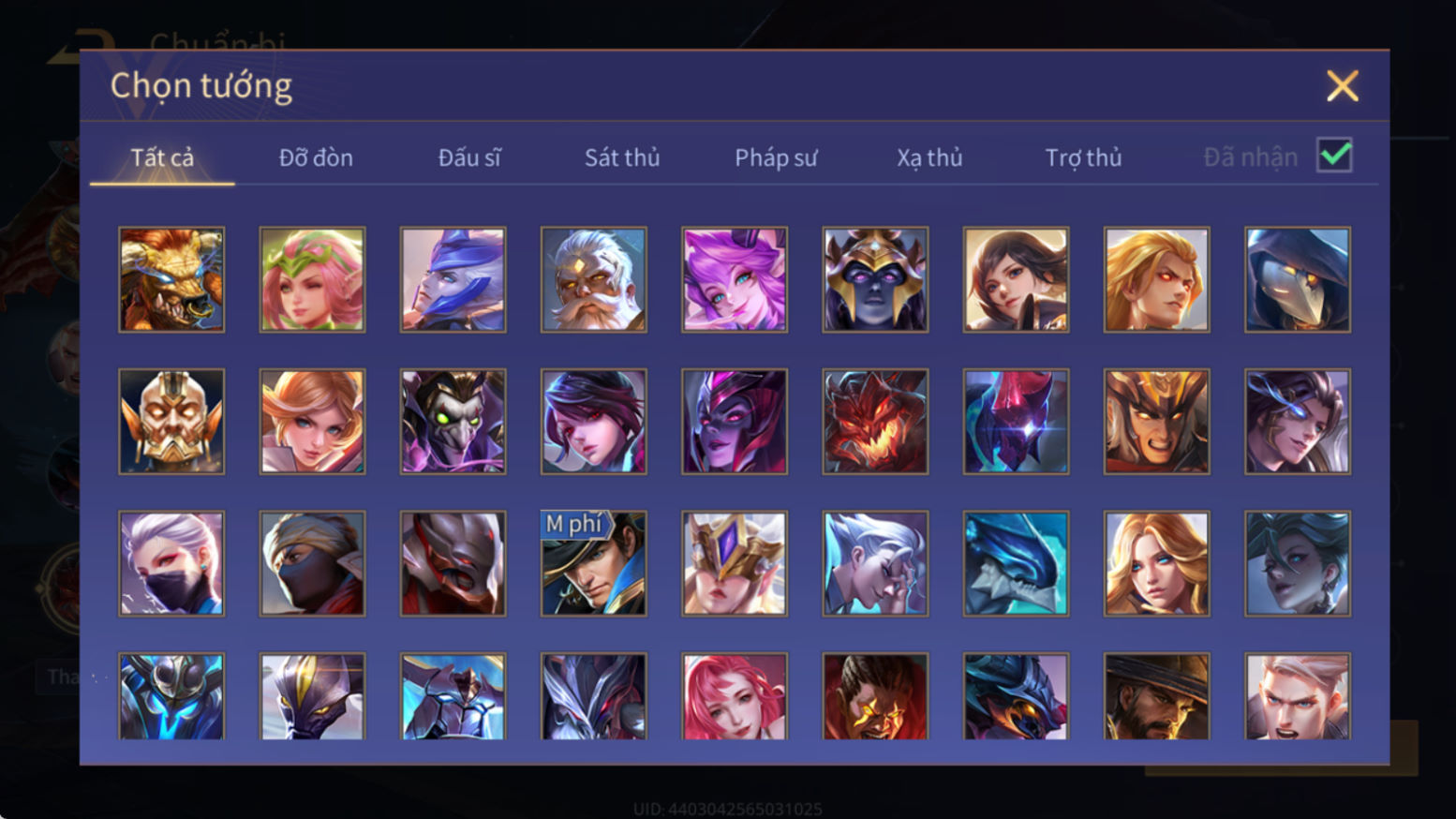Select the Tất cả tab
This screenshot has width=1456, height=819.
(162, 157)
